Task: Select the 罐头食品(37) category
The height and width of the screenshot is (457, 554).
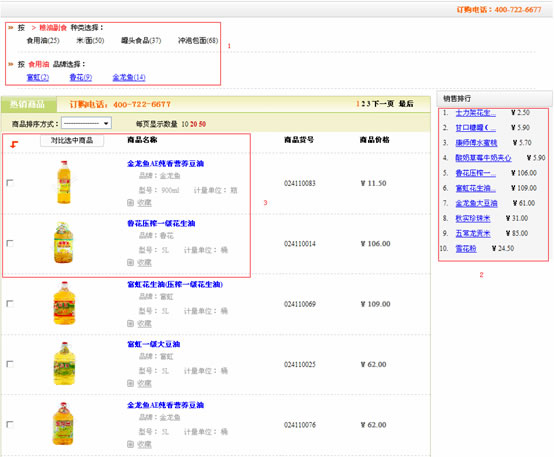Action: [141, 41]
